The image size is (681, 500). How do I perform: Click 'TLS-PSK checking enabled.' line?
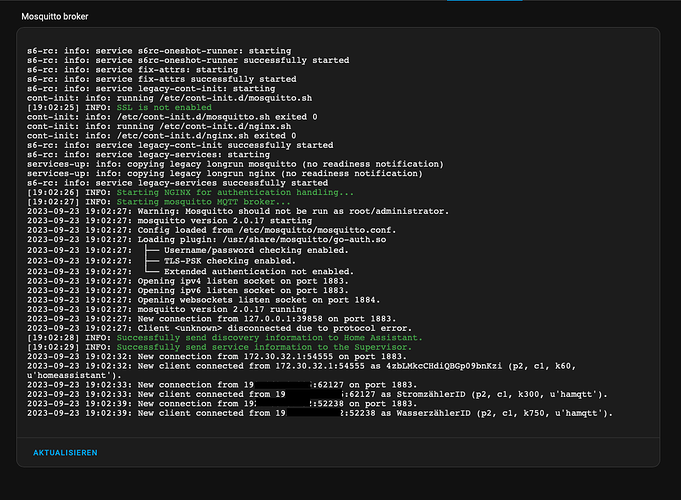click(161, 261)
